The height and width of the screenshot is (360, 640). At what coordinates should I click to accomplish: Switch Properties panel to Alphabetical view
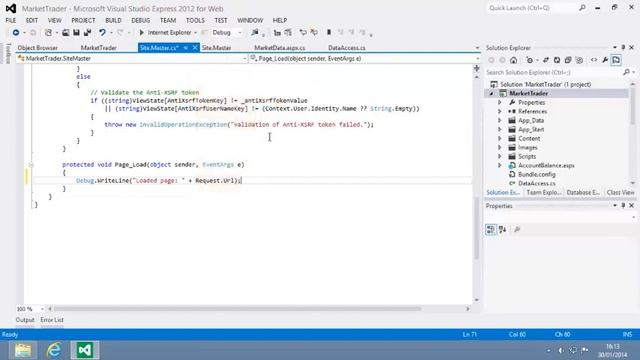502,229
